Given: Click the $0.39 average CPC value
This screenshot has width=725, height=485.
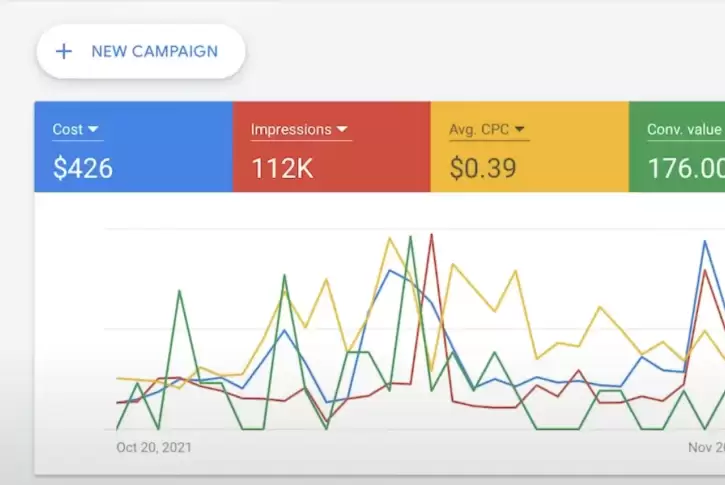Looking at the screenshot, I should [483, 168].
